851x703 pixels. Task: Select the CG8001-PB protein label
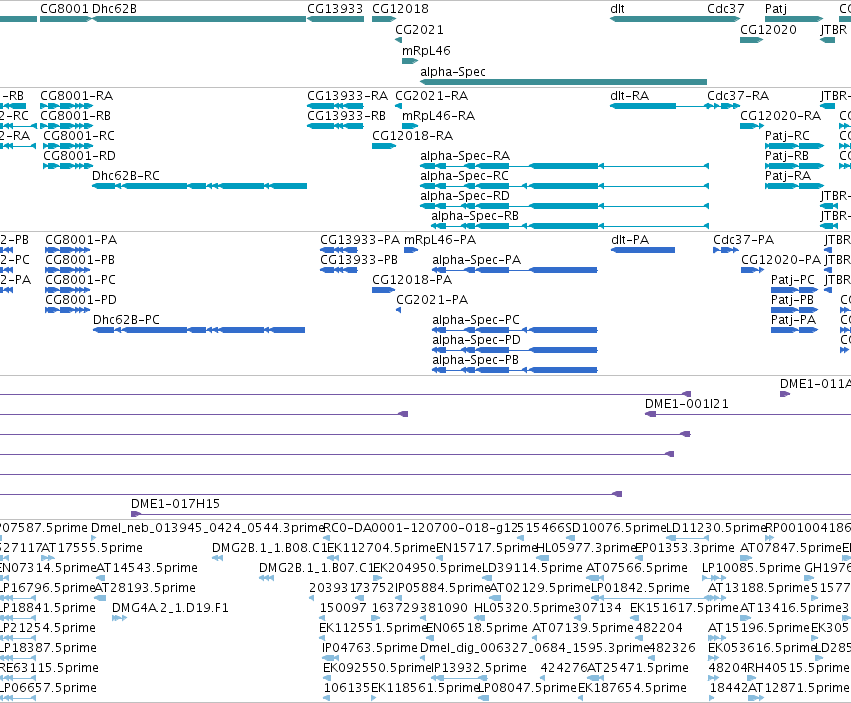pyautogui.click(x=80, y=260)
